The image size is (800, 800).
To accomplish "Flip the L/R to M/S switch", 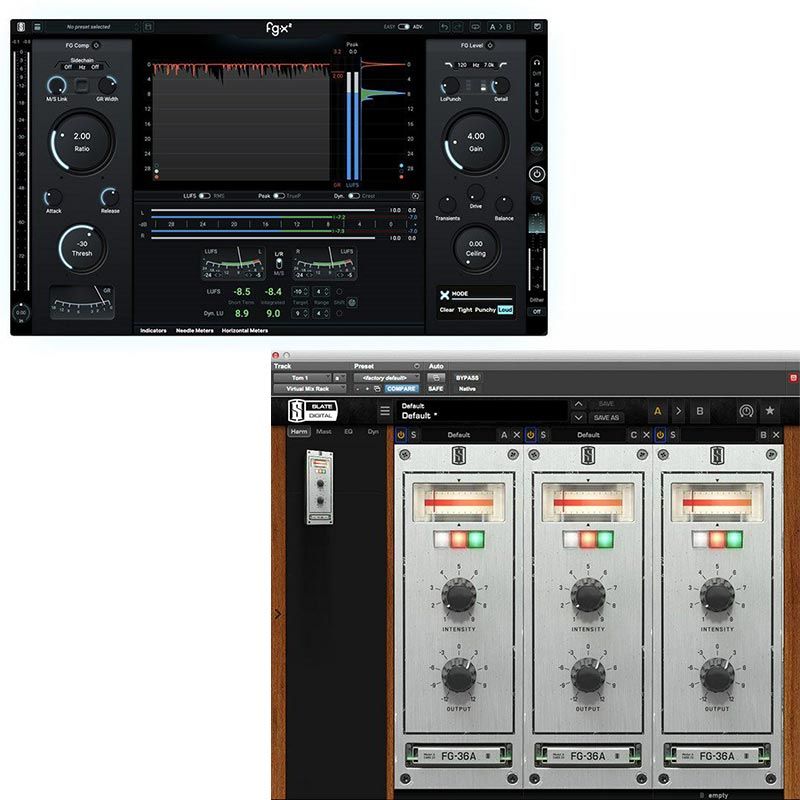I will pyautogui.click(x=279, y=264).
